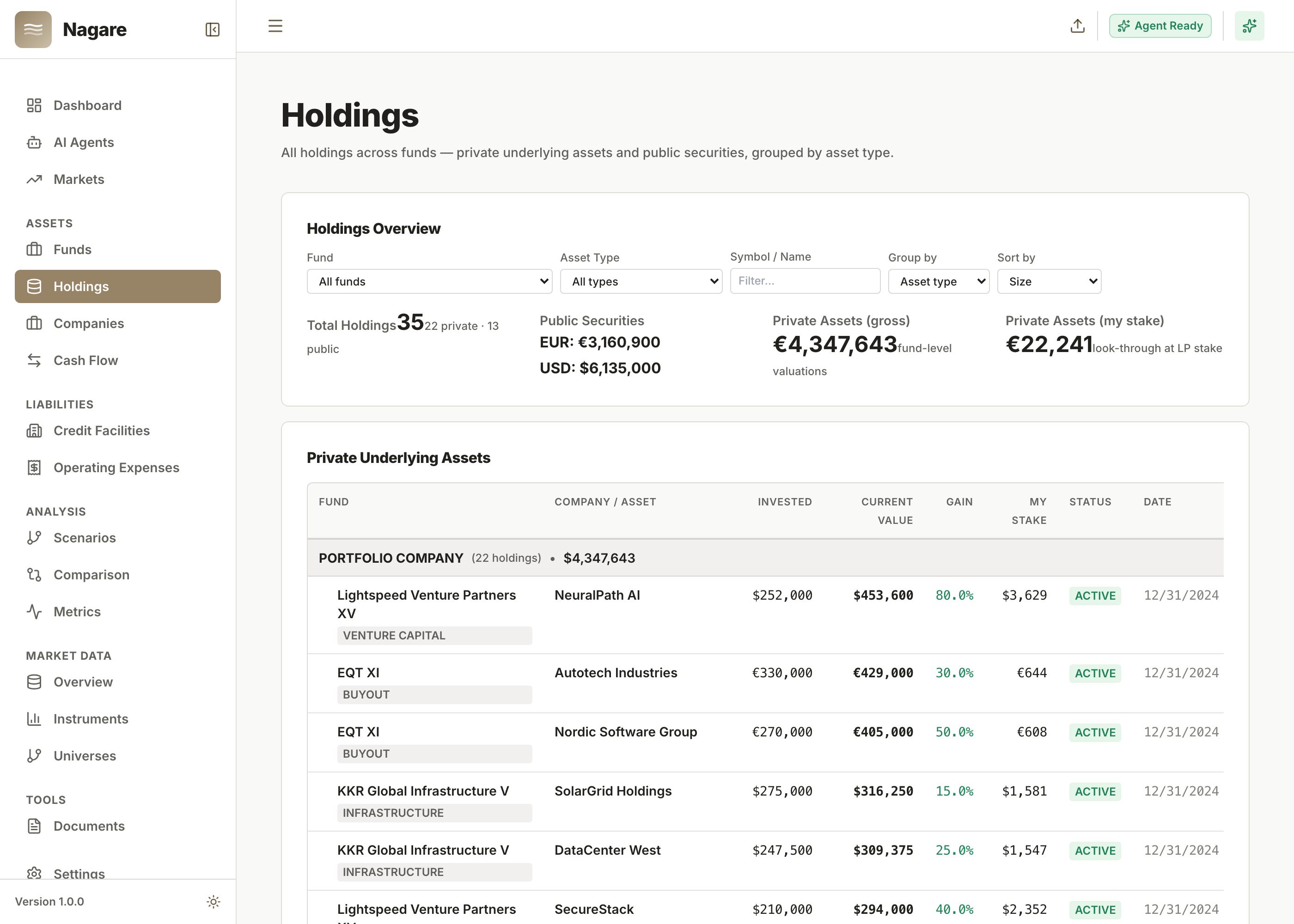Navigate to Funds
This screenshot has width=1294, height=924.
point(118,249)
